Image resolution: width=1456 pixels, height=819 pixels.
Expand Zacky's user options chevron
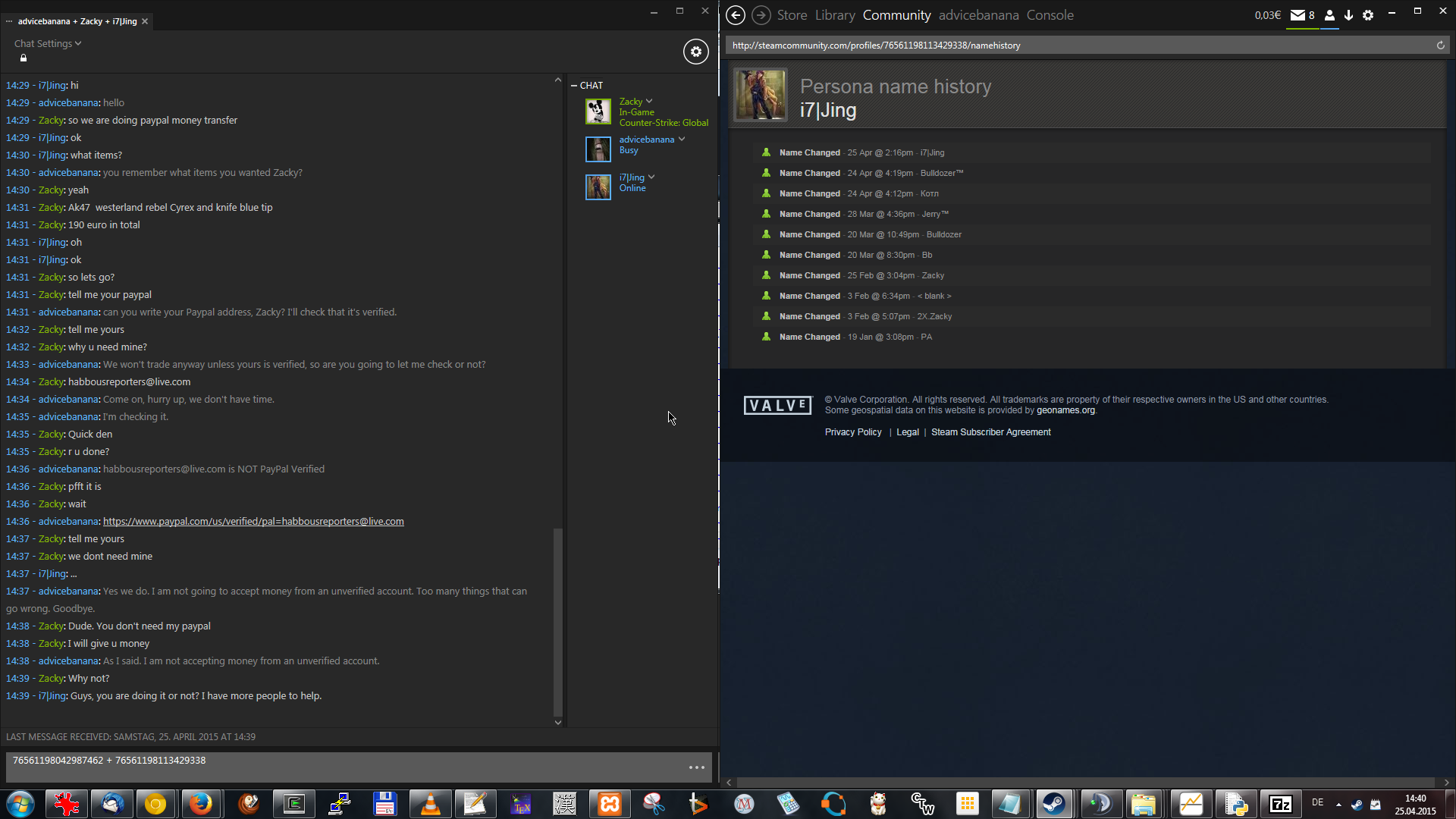649,102
